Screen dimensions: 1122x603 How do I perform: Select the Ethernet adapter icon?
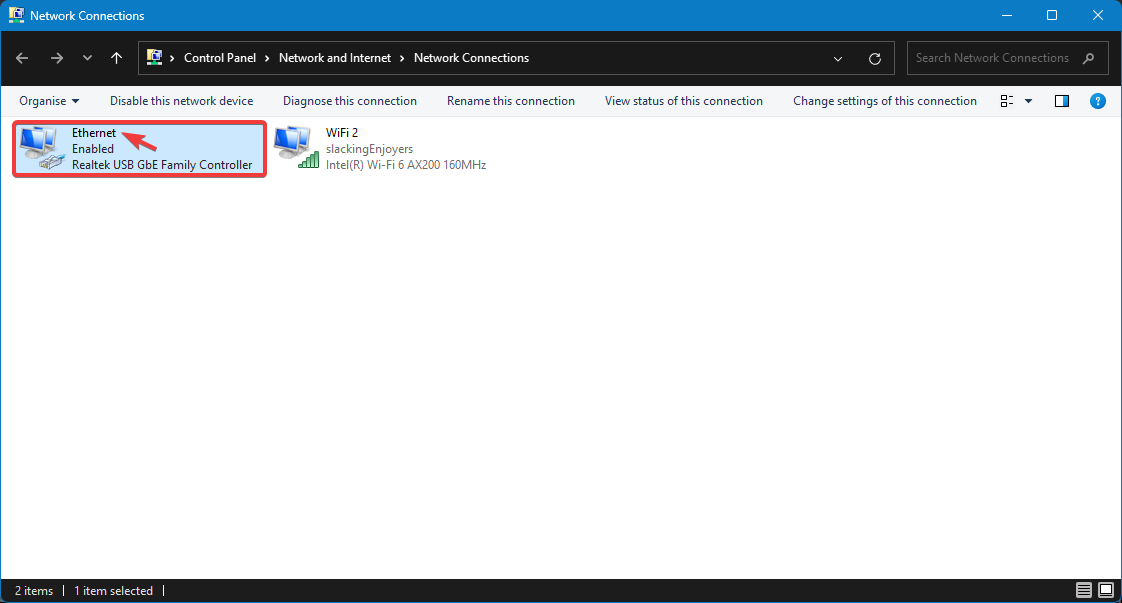pos(42,148)
